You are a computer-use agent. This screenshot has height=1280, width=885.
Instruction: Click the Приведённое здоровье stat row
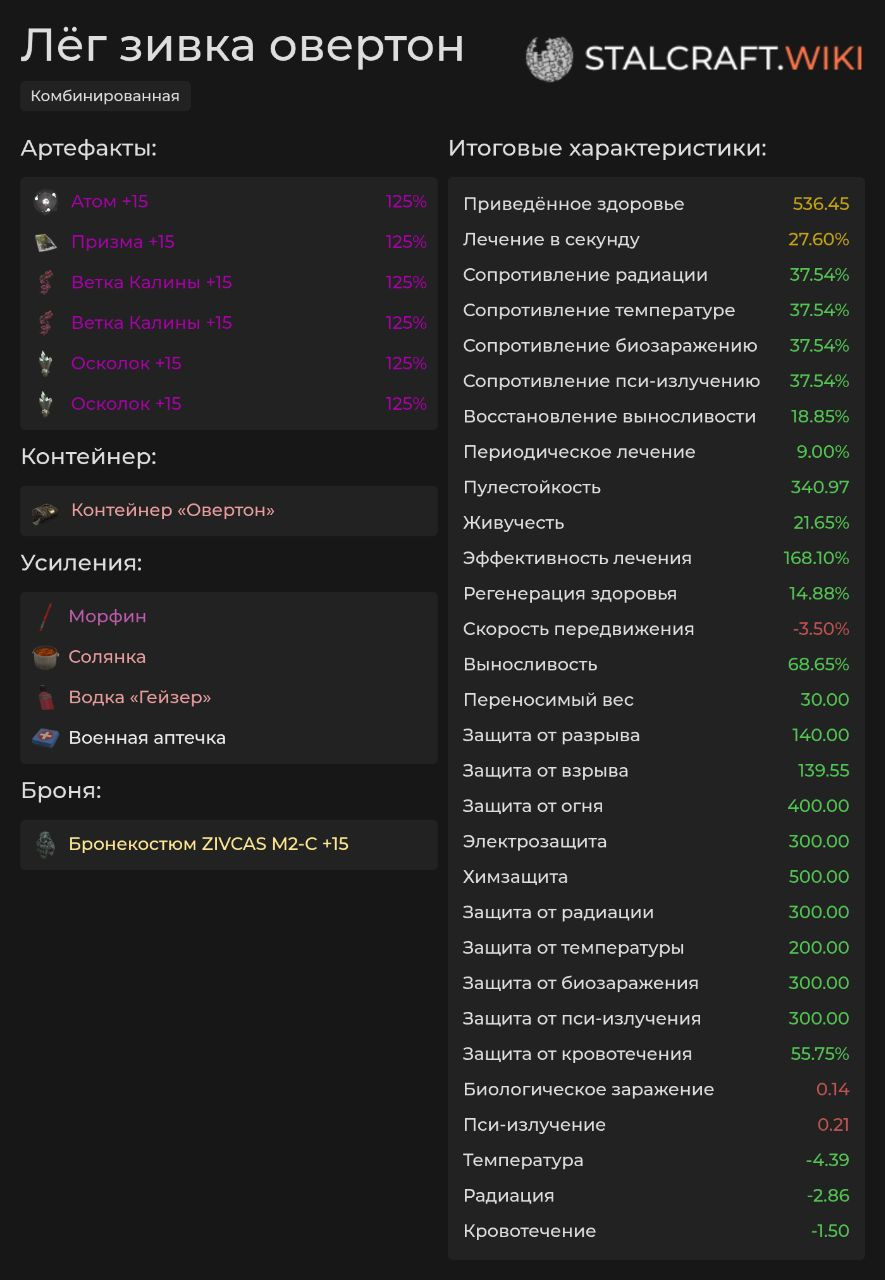click(656, 204)
